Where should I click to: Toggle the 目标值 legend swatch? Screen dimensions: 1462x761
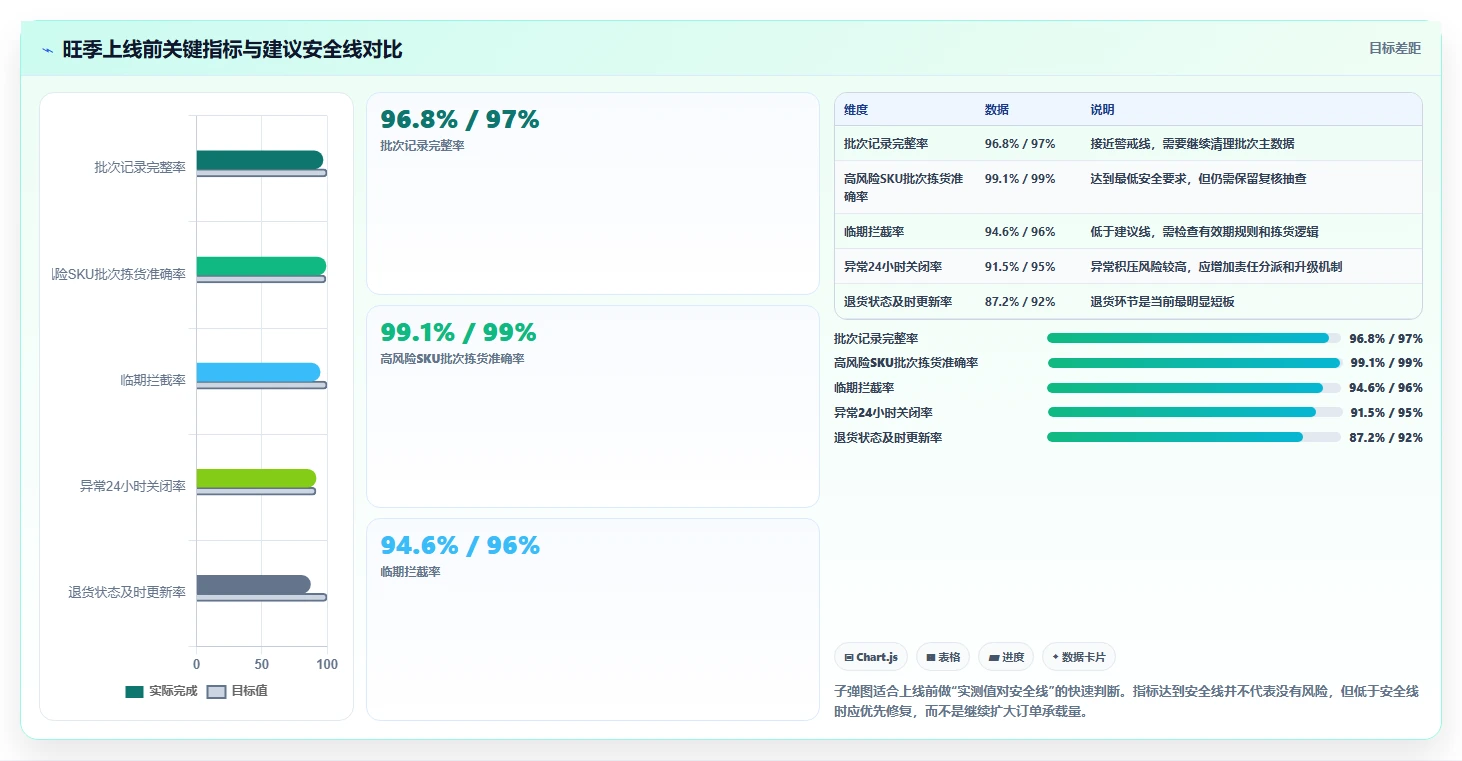click(217, 691)
